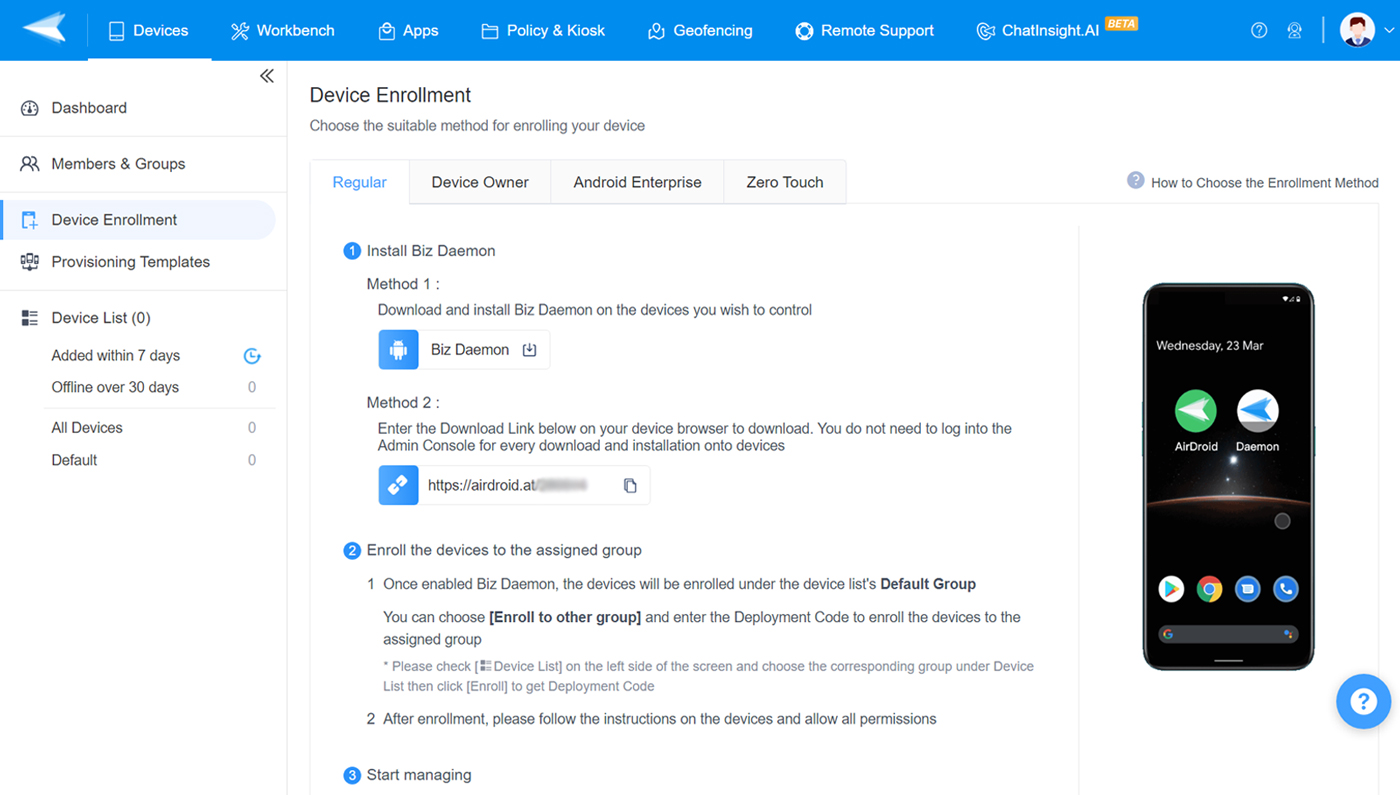Switch to the Device Owner tab

click(480, 182)
